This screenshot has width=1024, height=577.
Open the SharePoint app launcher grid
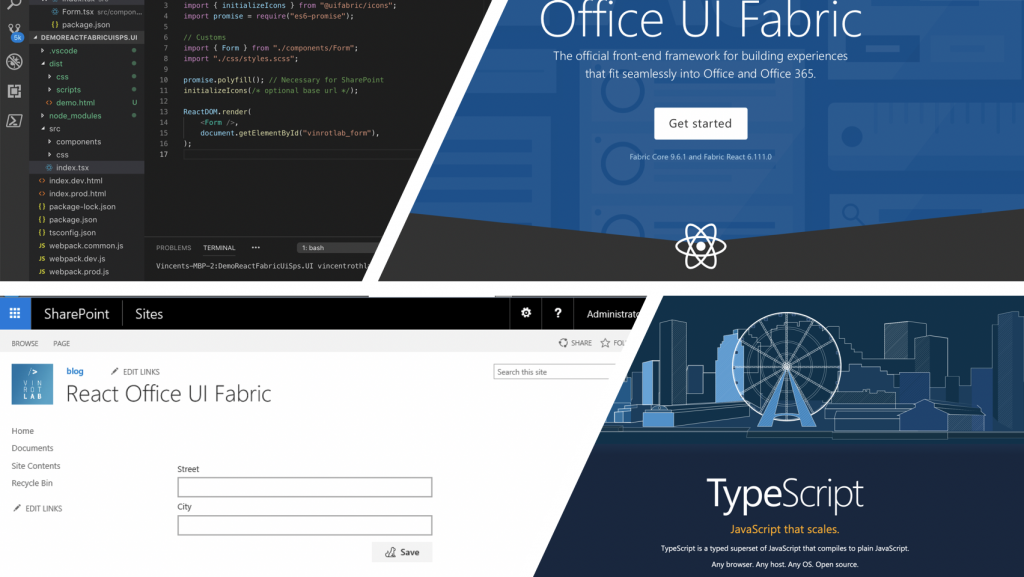pos(15,314)
